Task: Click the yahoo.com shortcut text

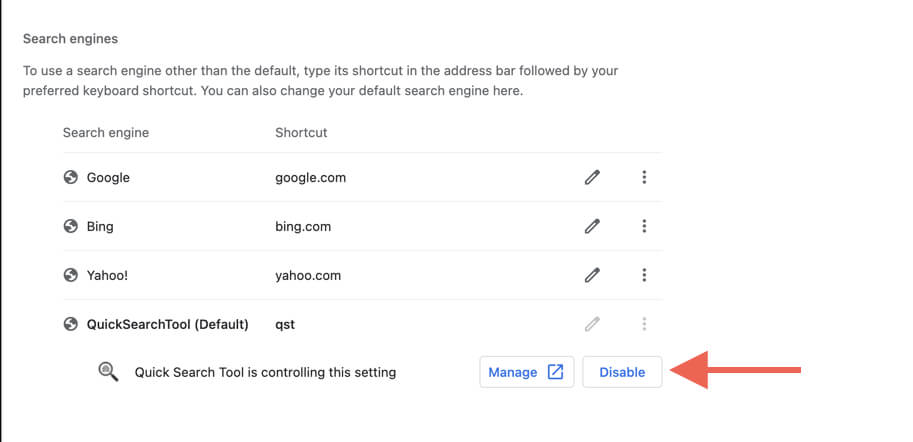Action: click(309, 275)
